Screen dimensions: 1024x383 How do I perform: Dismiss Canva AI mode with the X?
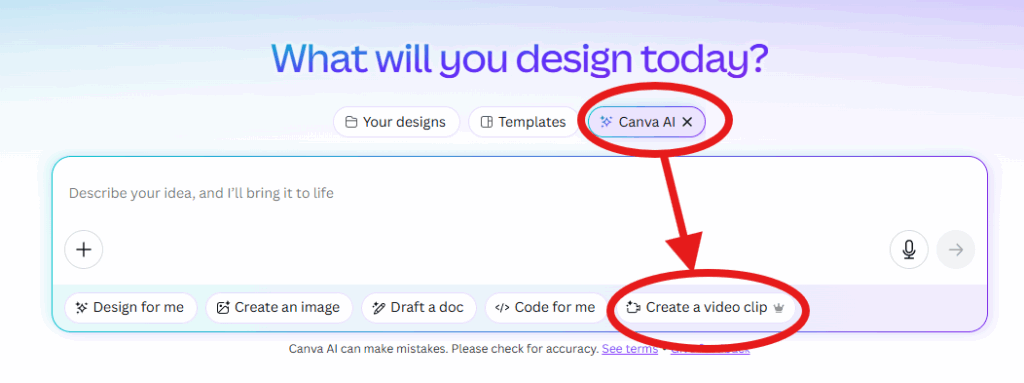click(687, 122)
